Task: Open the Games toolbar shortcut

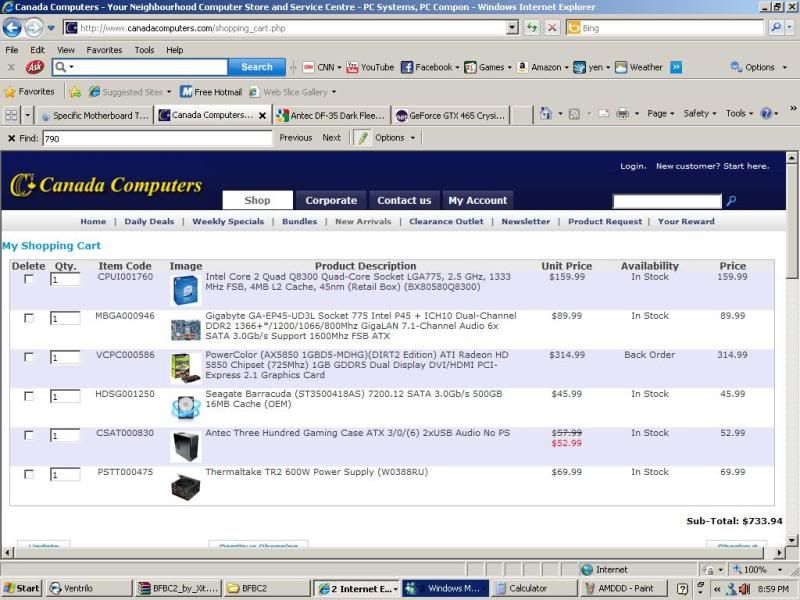Action: (x=487, y=67)
